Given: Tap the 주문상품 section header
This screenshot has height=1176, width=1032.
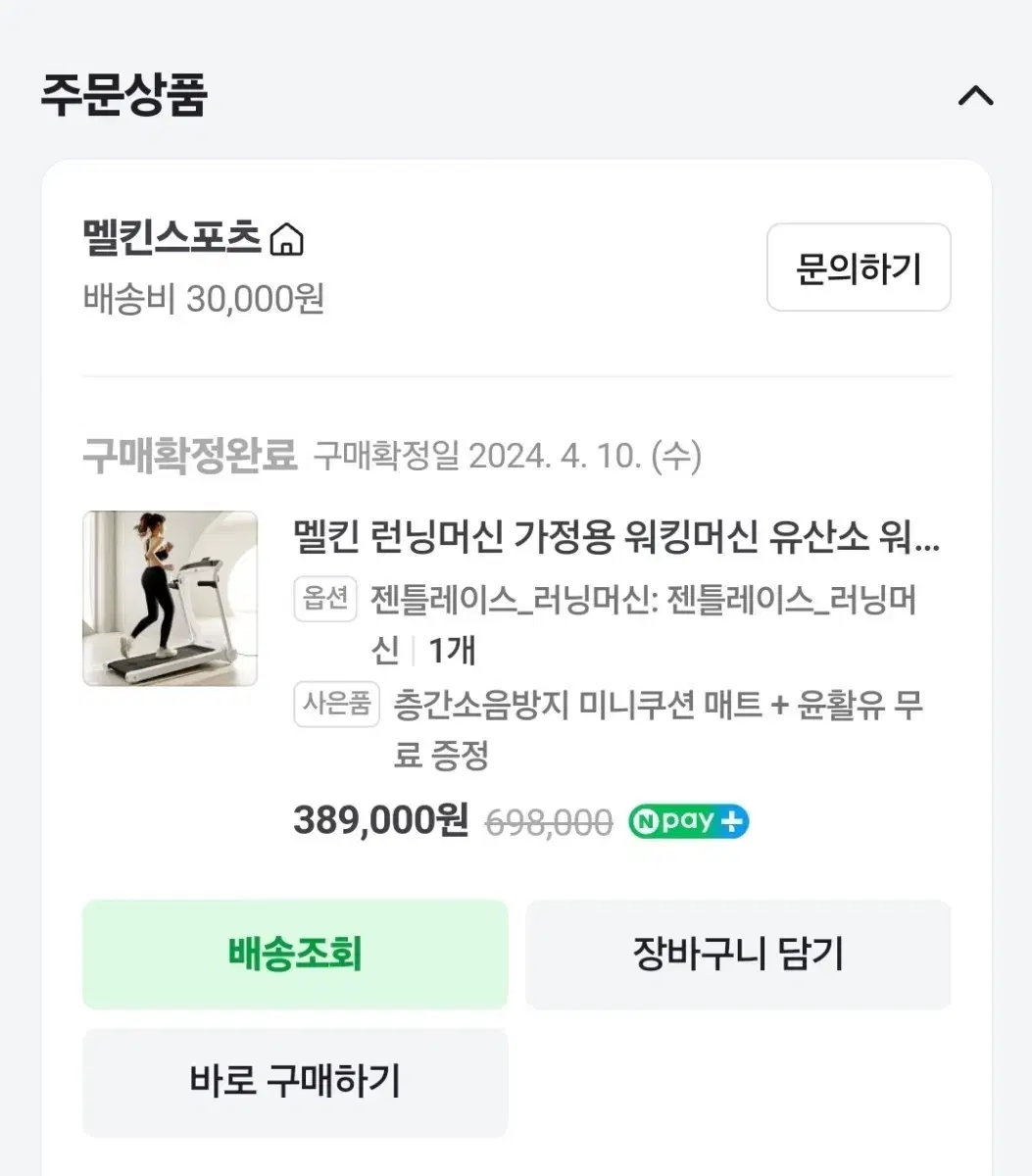Looking at the screenshot, I should [x=124, y=96].
